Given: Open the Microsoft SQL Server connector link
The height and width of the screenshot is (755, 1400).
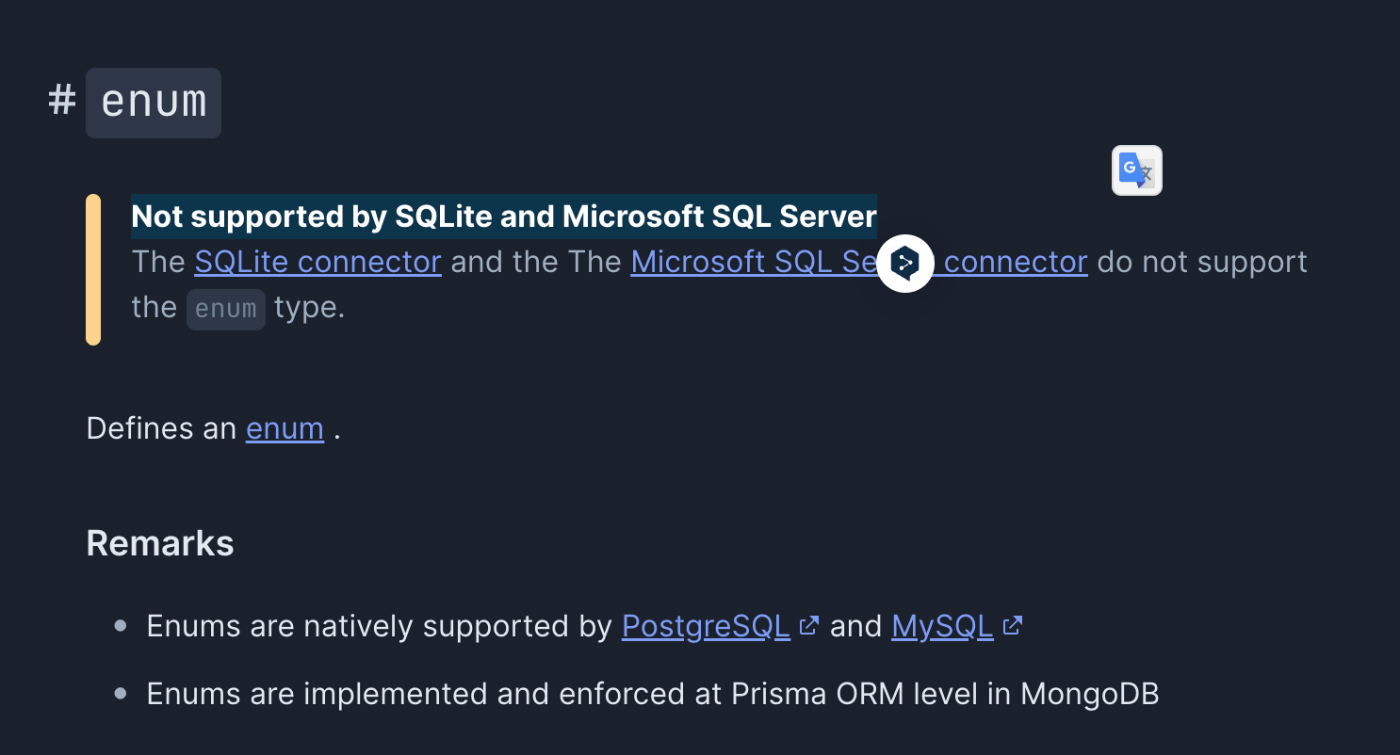Looking at the screenshot, I should (859, 262).
